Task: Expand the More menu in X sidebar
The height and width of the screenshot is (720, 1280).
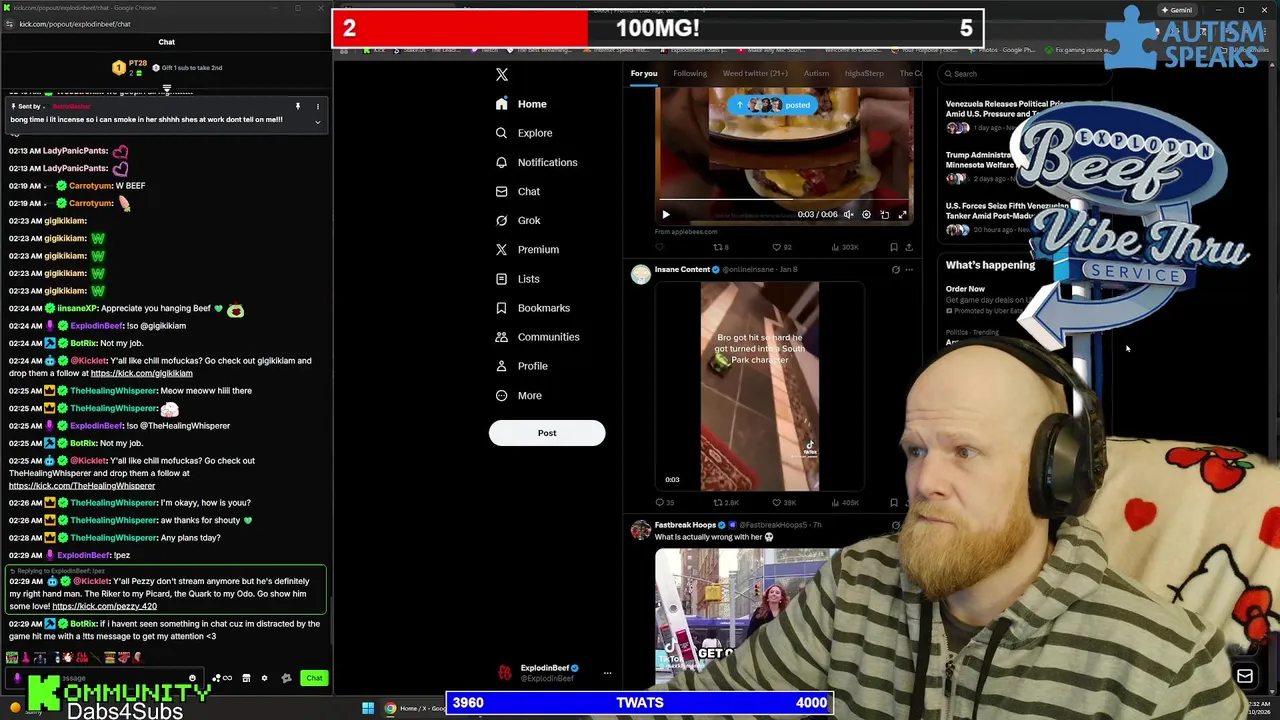Action: tap(518, 395)
